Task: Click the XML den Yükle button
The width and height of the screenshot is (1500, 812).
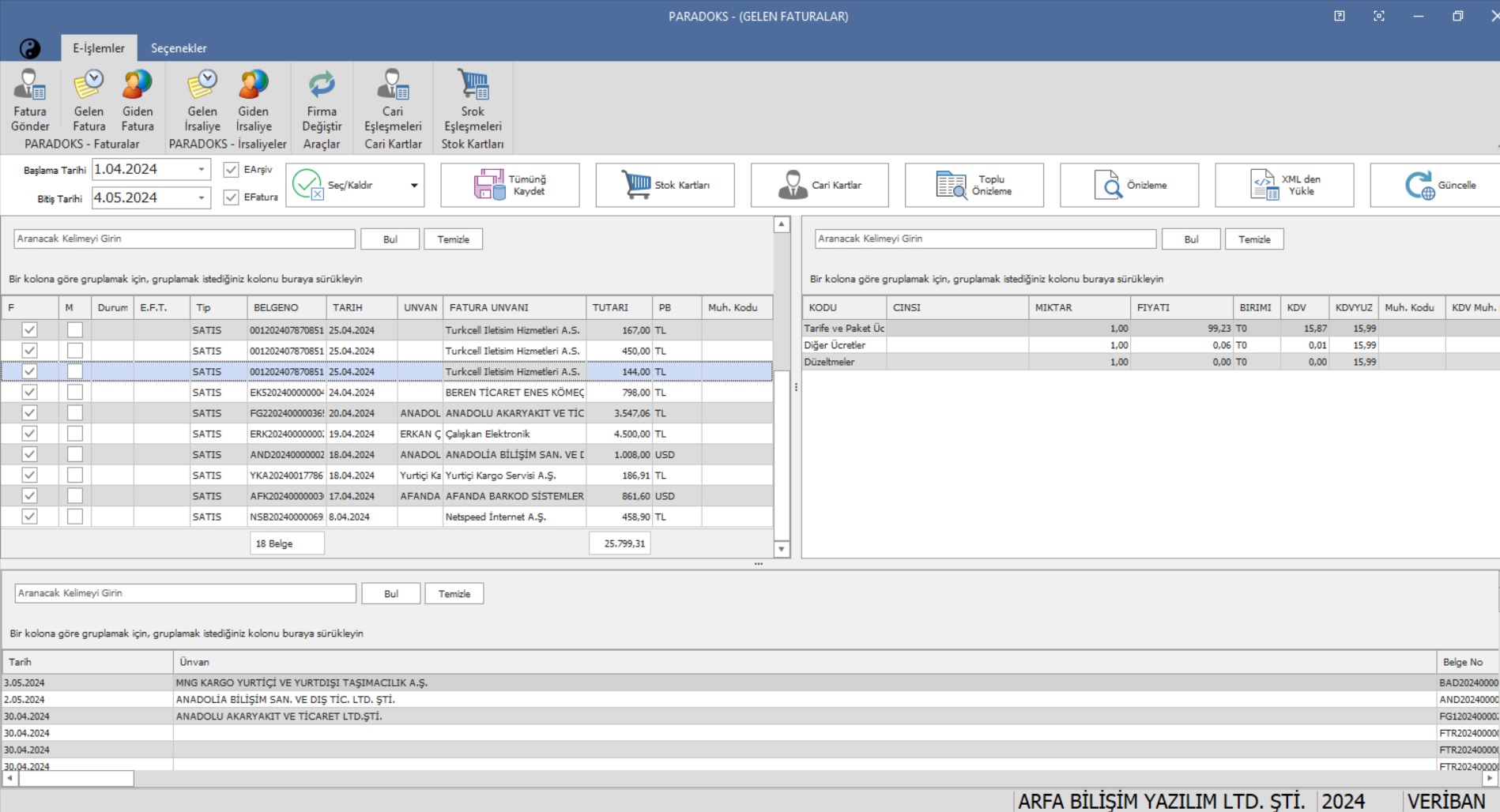Action: point(1284,185)
